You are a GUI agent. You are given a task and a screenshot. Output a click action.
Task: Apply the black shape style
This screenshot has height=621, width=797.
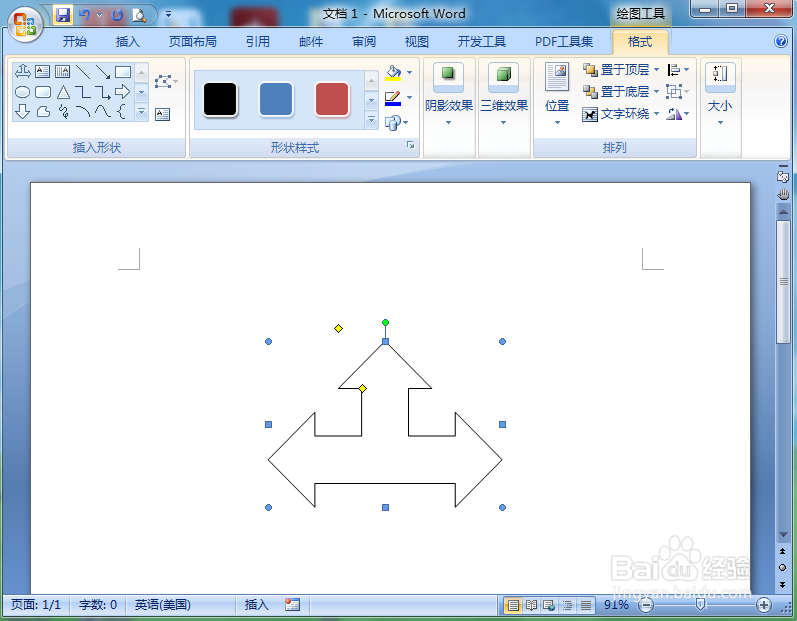coord(220,100)
